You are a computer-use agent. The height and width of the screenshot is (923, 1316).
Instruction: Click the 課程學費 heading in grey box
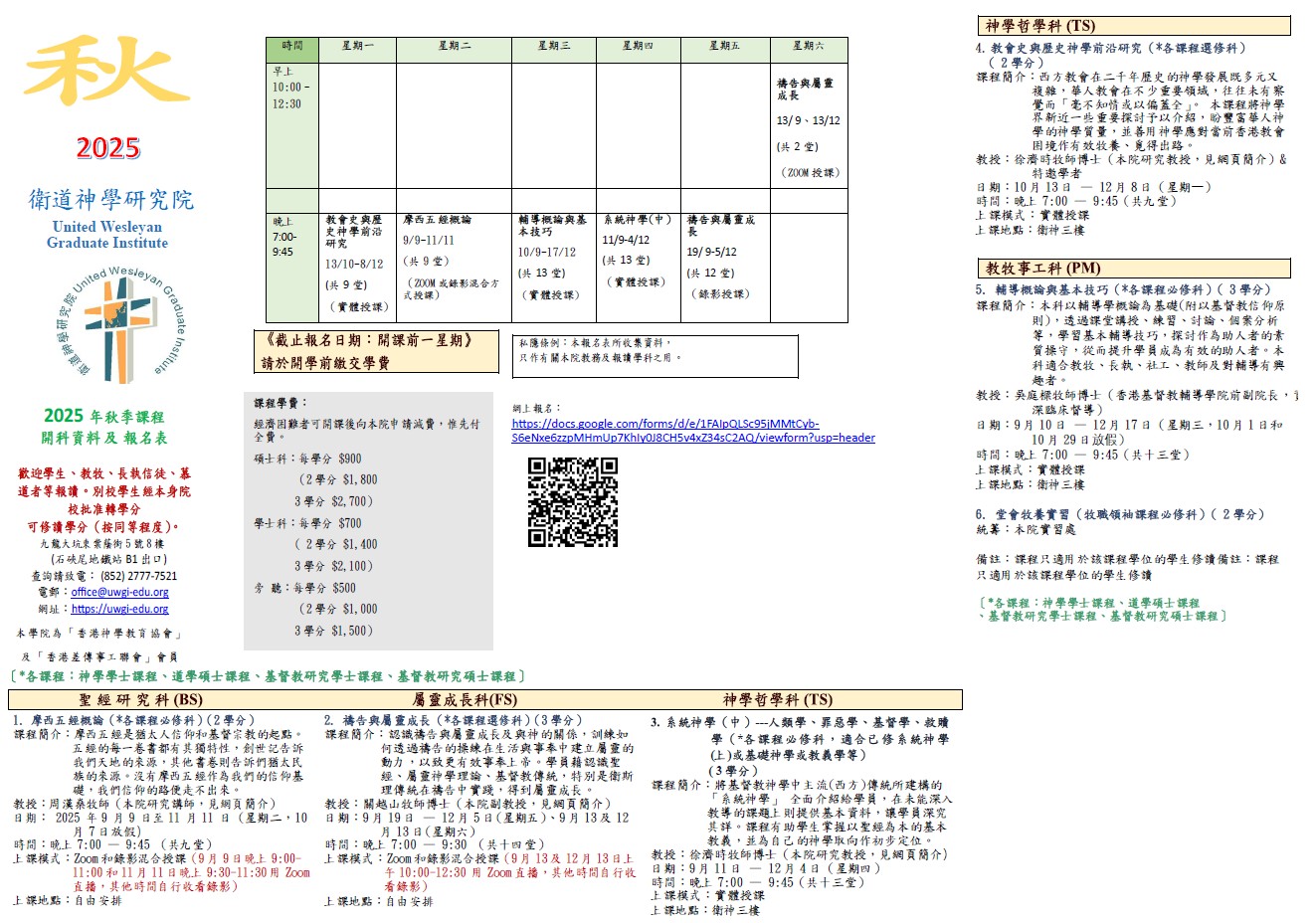282,403
